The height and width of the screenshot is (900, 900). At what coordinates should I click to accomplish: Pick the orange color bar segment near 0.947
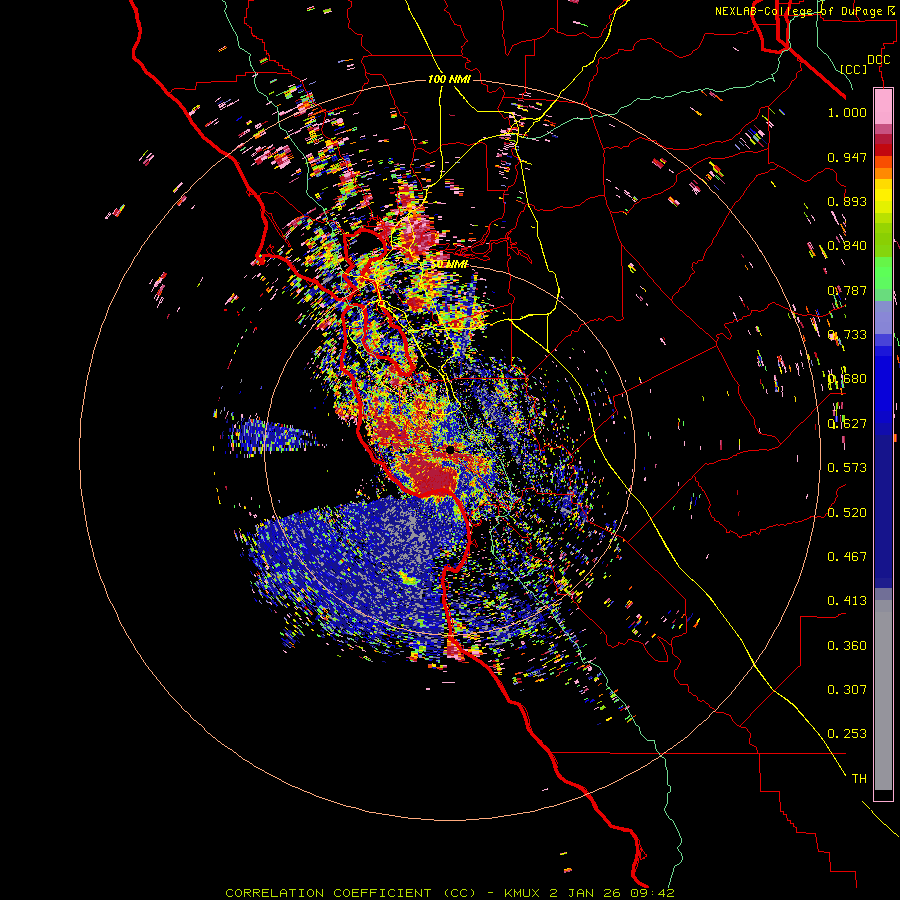[x=883, y=162]
